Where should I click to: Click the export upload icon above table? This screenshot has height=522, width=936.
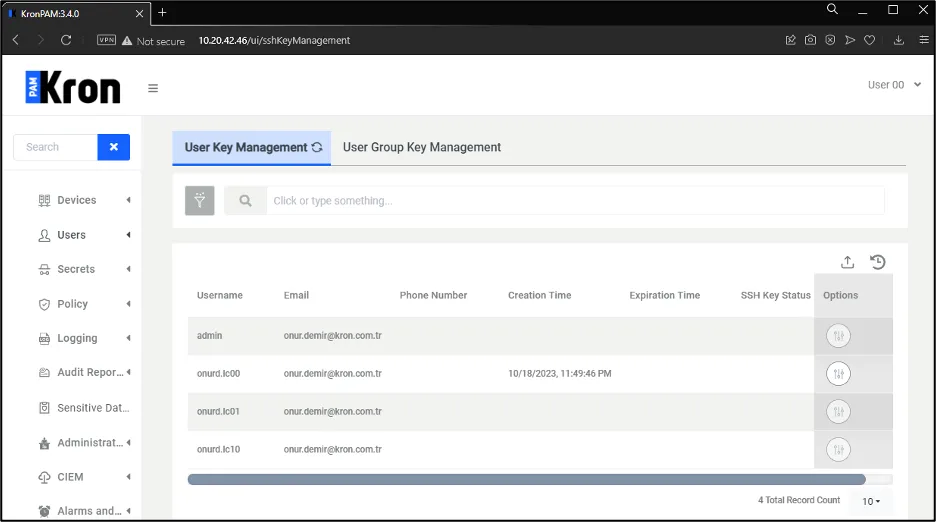click(847, 262)
